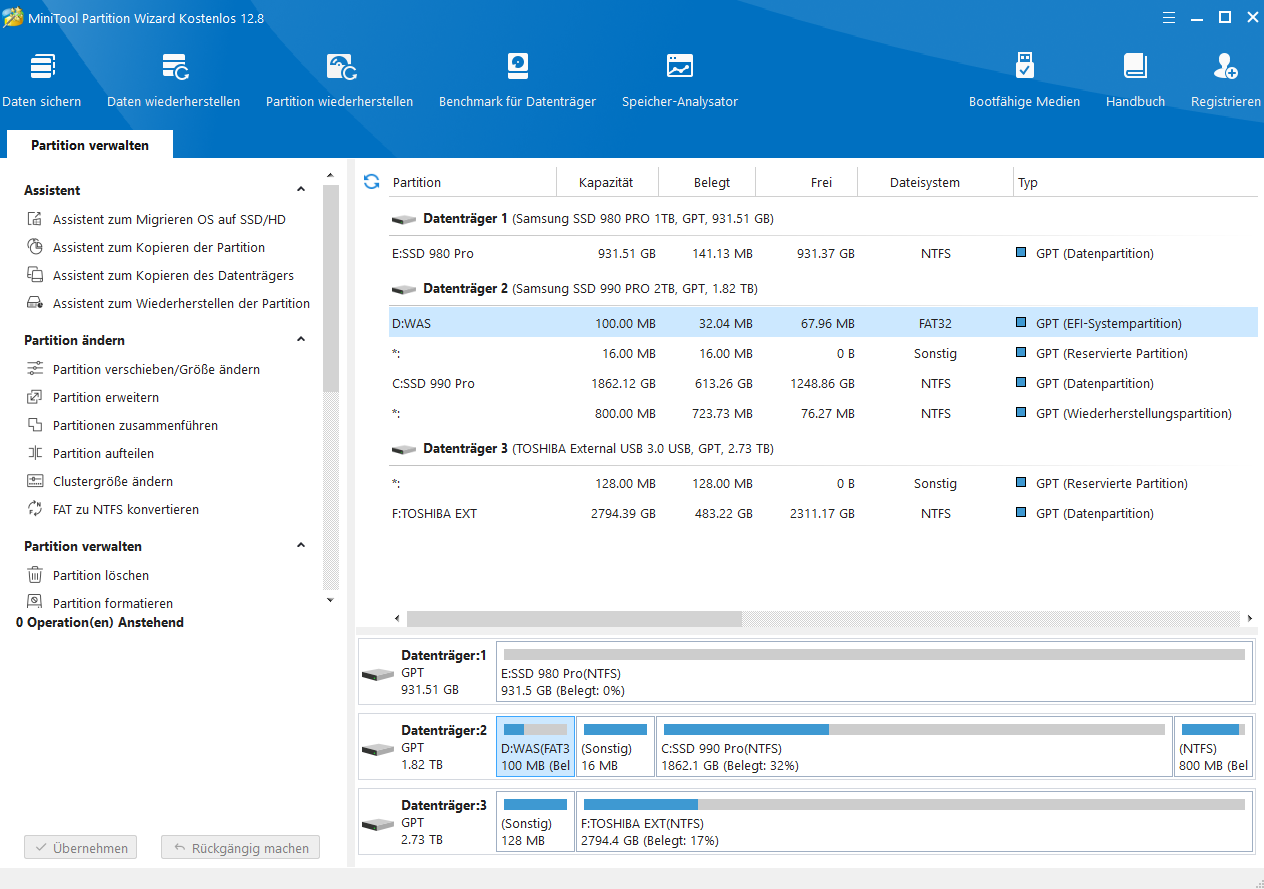
Task: Select C:SSD 990 Pro partition row
Action: tap(823, 383)
